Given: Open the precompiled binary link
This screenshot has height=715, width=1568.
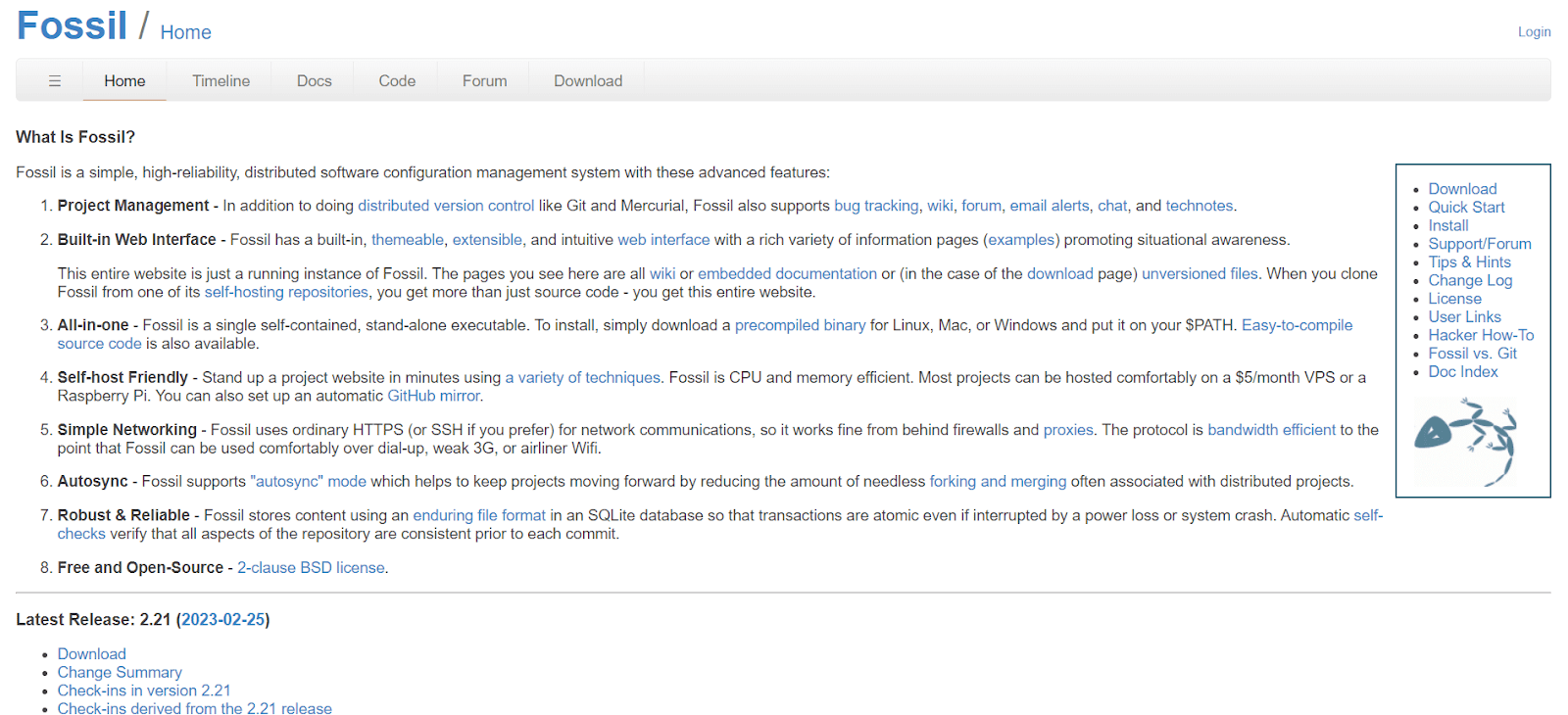Looking at the screenshot, I should 800,325.
